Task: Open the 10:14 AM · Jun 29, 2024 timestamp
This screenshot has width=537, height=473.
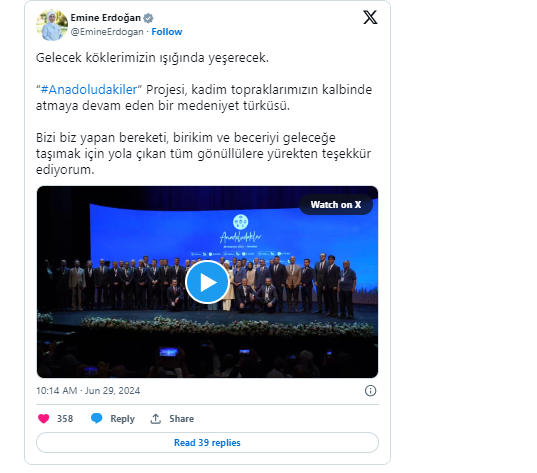Action: pyautogui.click(x=88, y=391)
